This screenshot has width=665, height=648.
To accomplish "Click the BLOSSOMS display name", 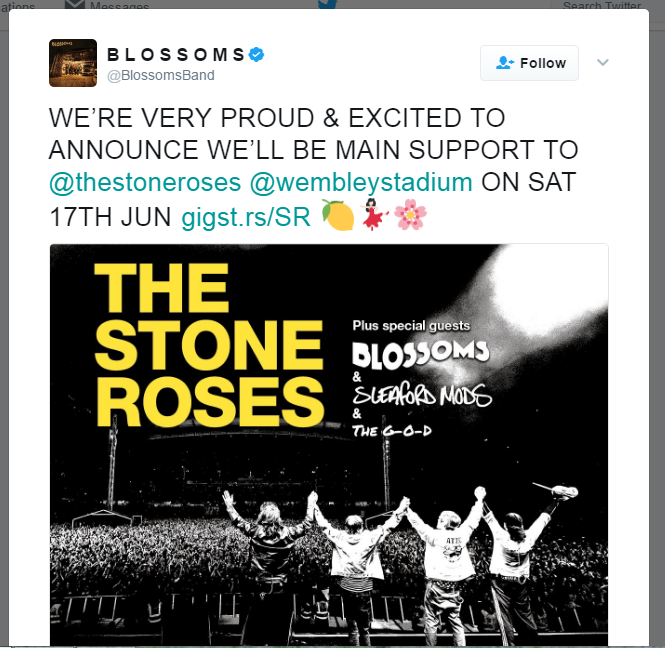I will click(x=175, y=54).
